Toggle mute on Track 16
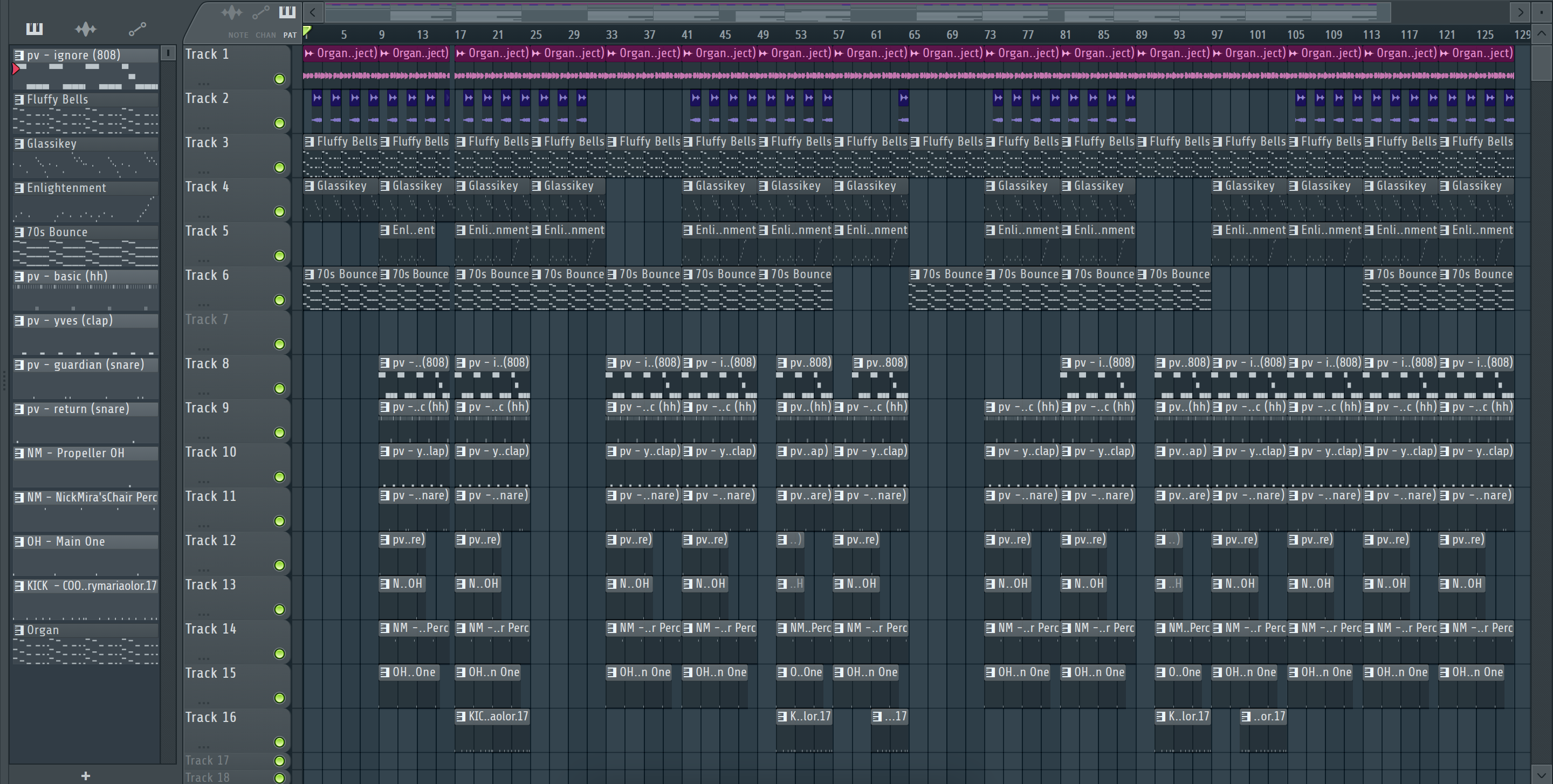The image size is (1553, 784). click(279, 742)
